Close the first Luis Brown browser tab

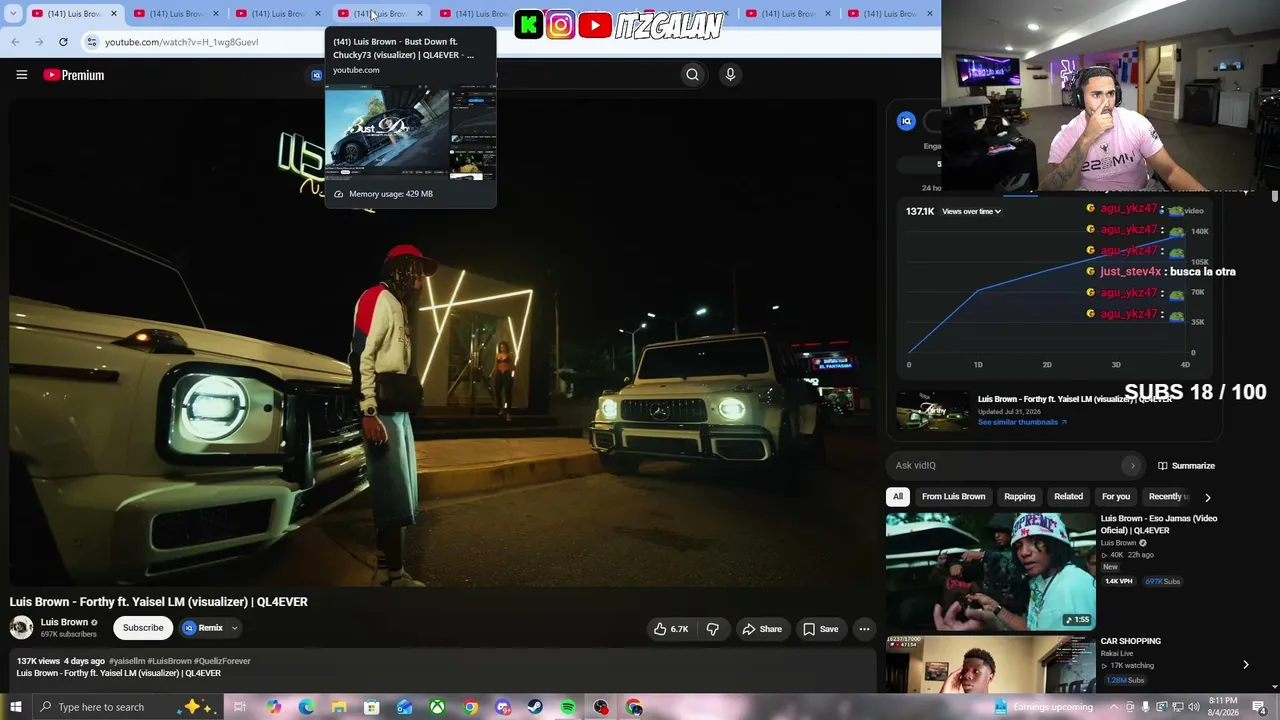click(113, 13)
